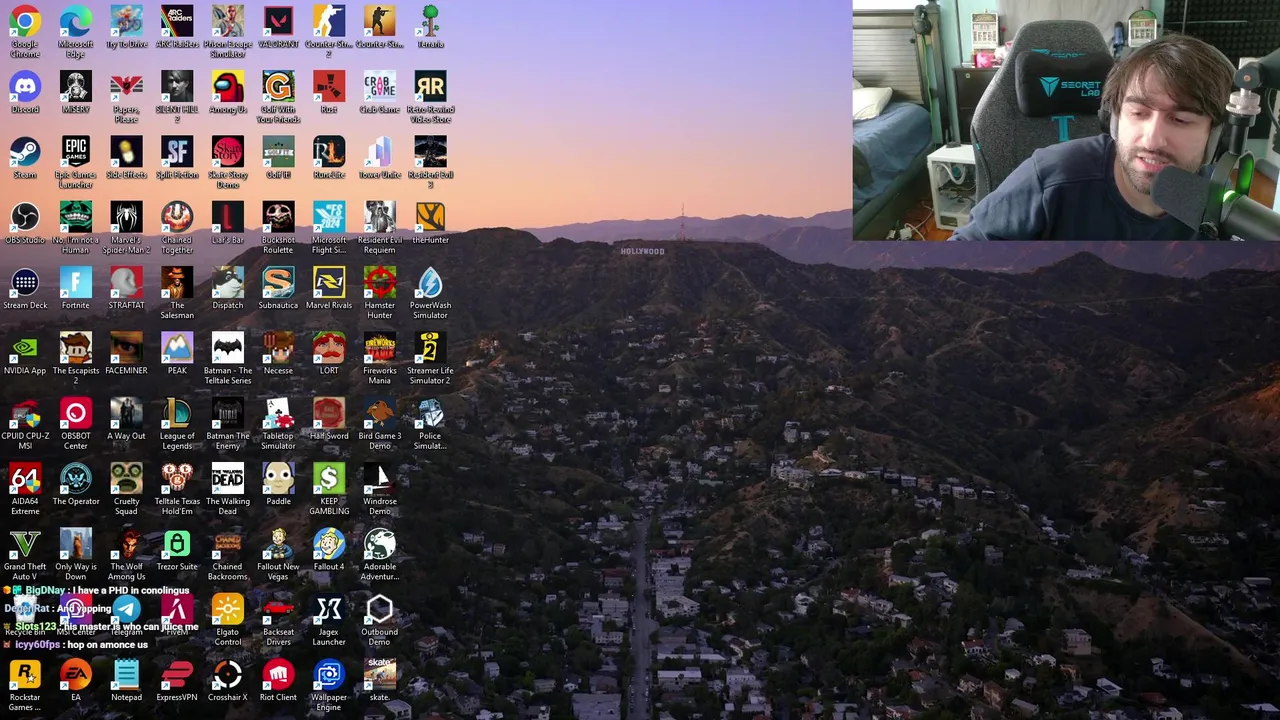Click the Among Us crewmate icon
The width and height of the screenshot is (1280, 720).
pyautogui.click(x=228, y=86)
